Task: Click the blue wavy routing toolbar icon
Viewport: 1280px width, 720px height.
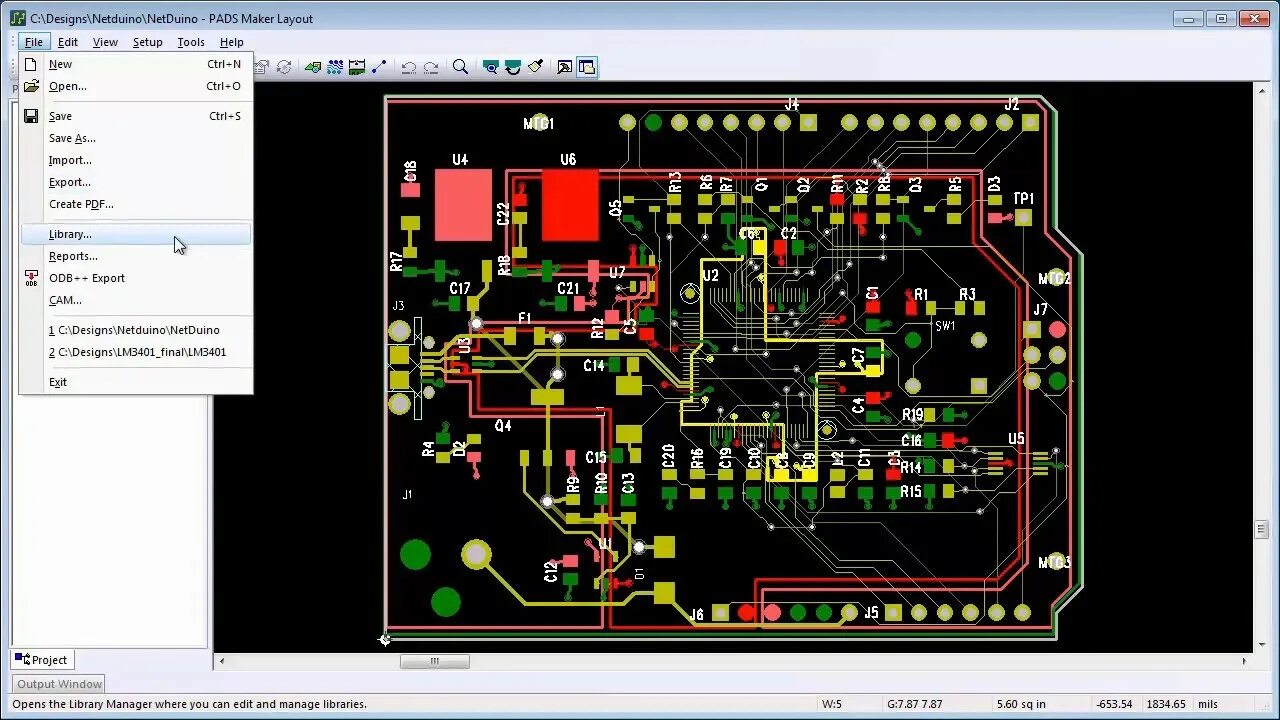Action: point(335,67)
